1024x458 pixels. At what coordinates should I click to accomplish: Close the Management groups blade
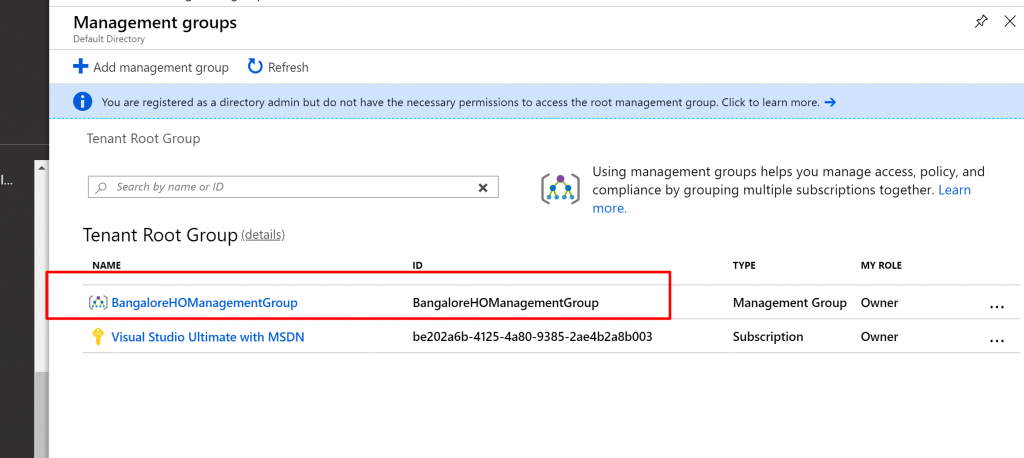(1009, 21)
